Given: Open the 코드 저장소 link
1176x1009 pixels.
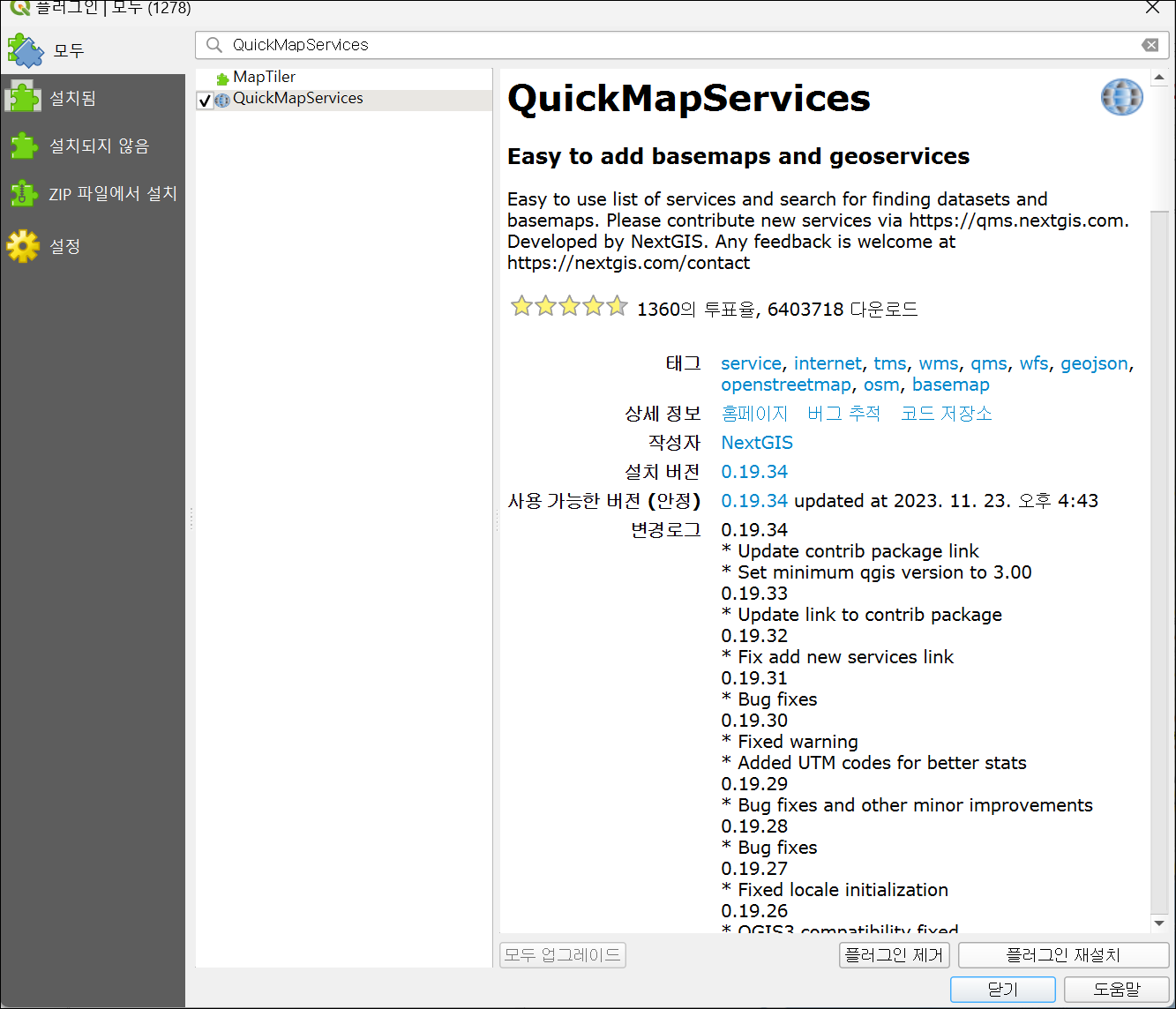Looking at the screenshot, I should (x=946, y=414).
